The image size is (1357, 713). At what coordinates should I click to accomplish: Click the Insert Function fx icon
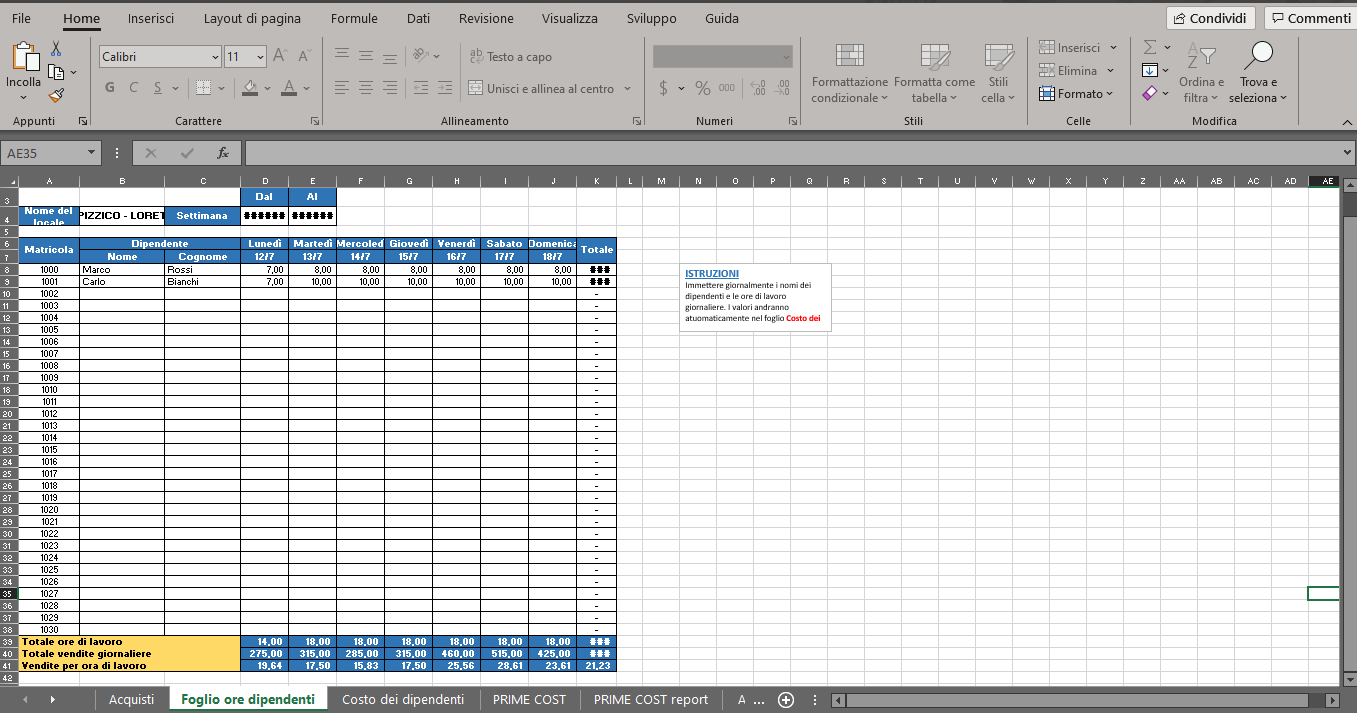223,153
